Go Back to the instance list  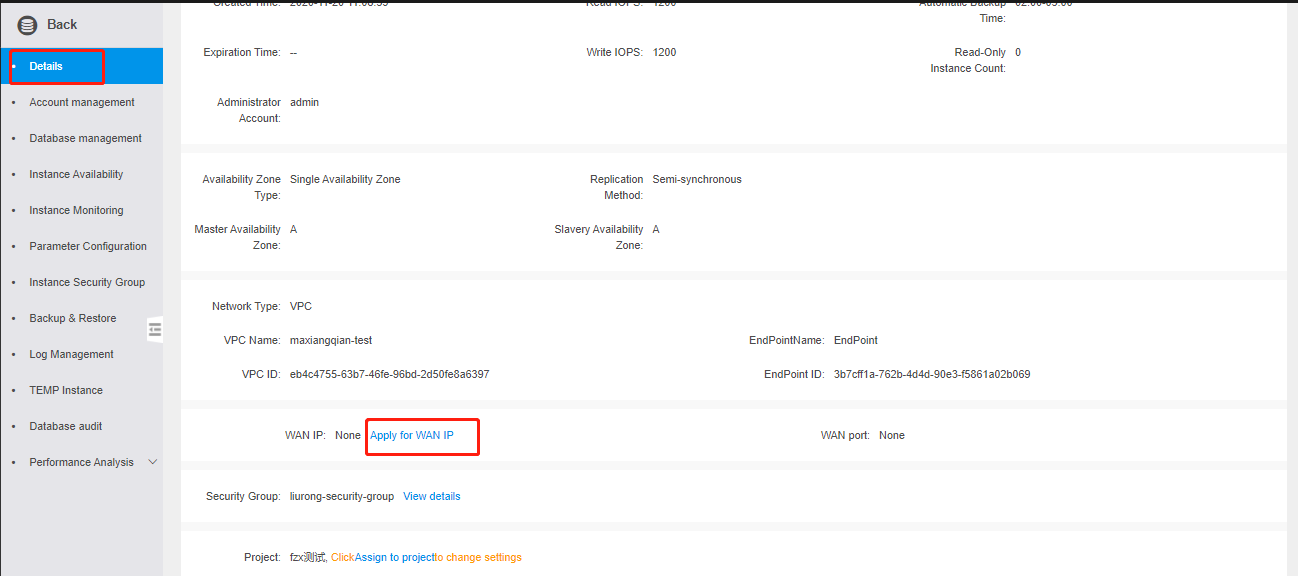62,25
